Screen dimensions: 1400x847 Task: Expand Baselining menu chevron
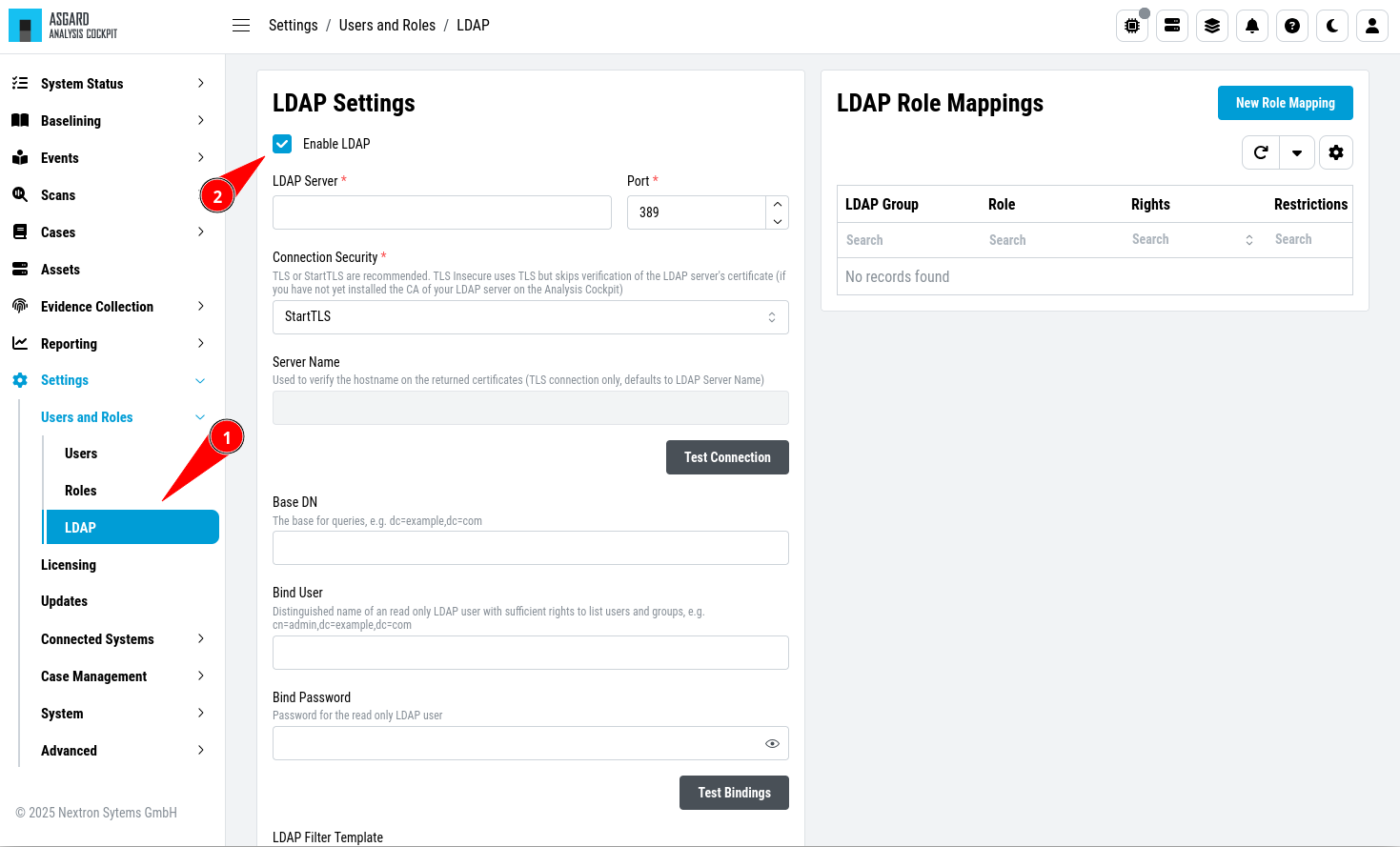pyautogui.click(x=200, y=120)
